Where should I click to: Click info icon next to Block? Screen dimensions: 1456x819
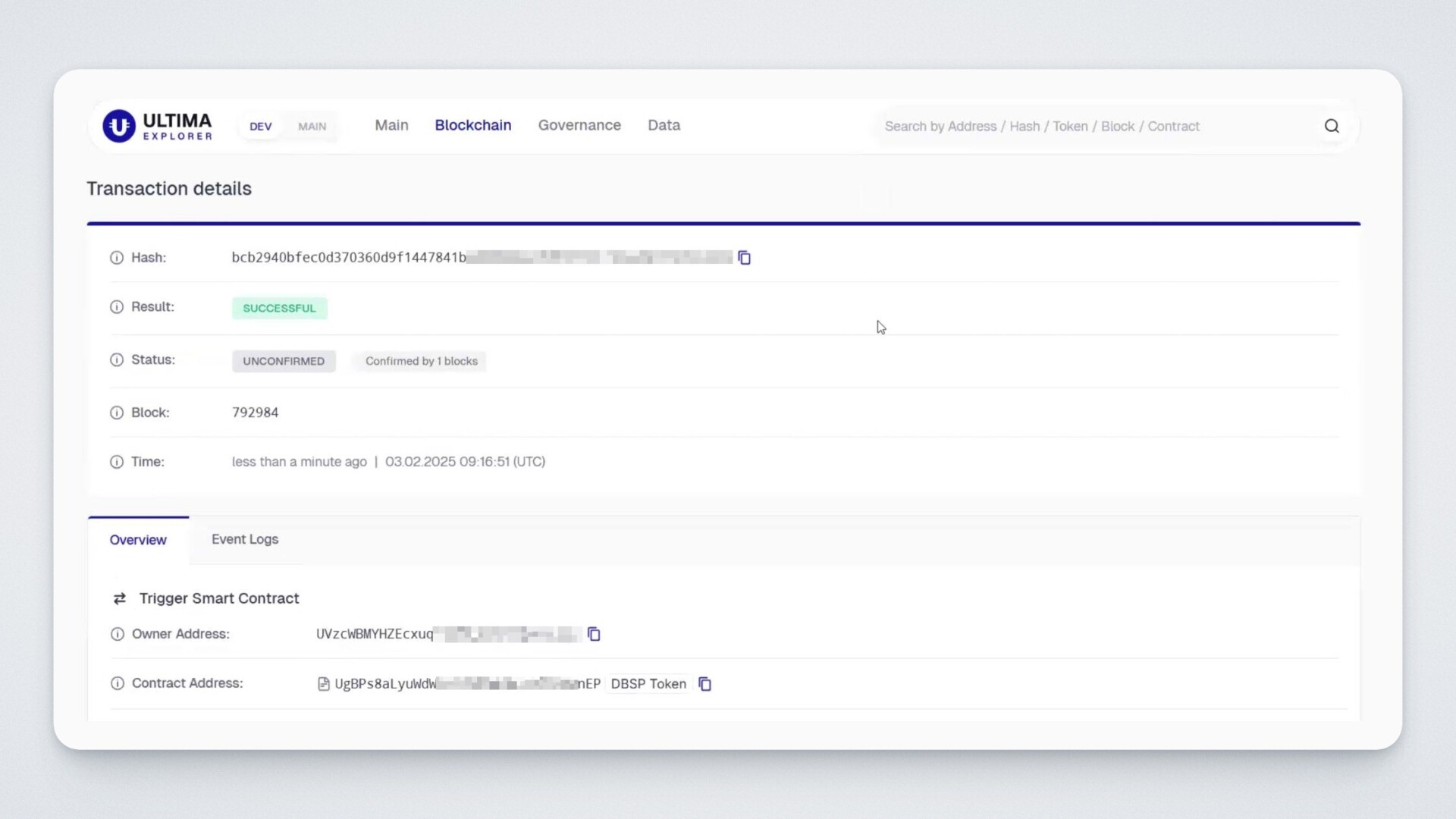point(117,413)
